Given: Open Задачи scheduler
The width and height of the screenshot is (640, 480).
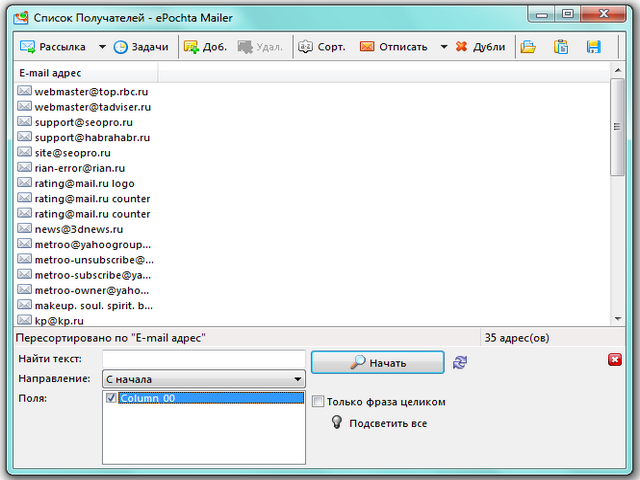Looking at the screenshot, I should (141, 47).
